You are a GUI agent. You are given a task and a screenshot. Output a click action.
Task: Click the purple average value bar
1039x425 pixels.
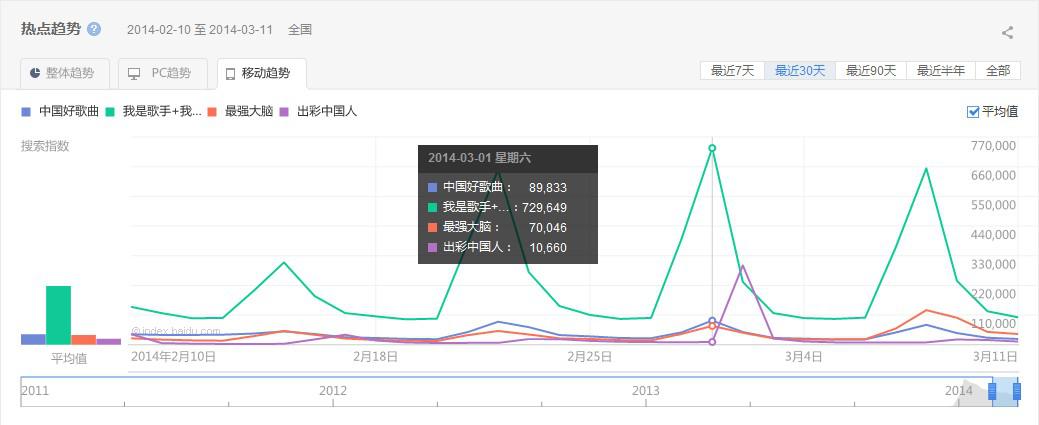tap(109, 341)
